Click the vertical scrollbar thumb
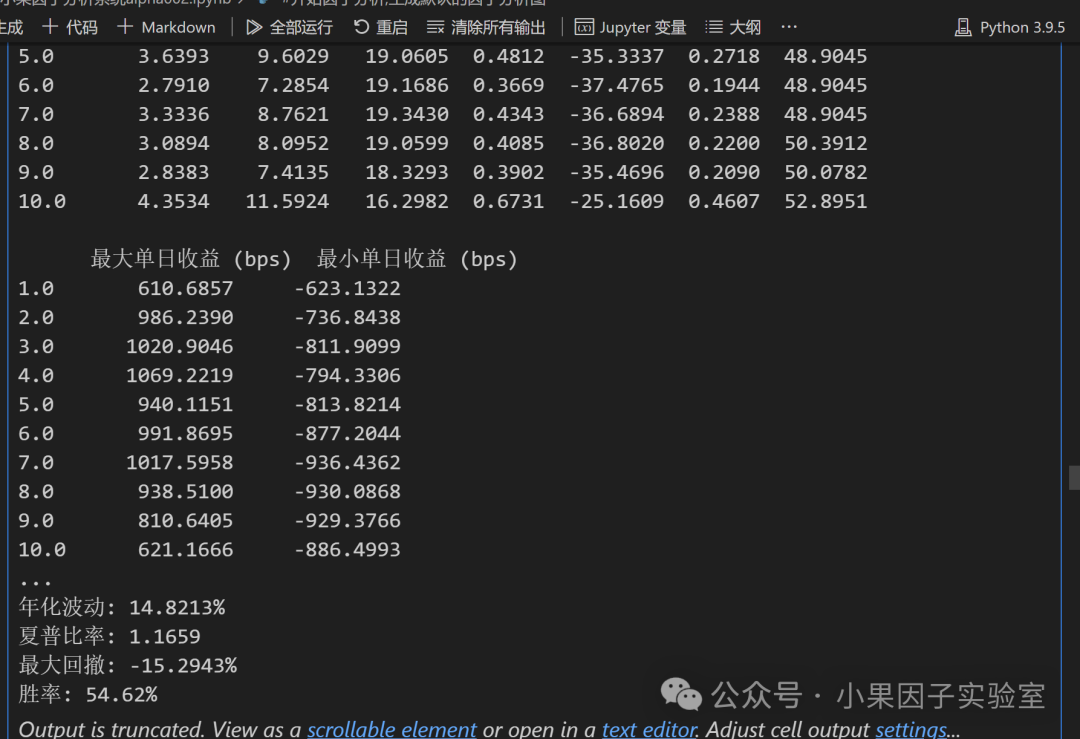This screenshot has width=1080, height=739. [1074, 478]
